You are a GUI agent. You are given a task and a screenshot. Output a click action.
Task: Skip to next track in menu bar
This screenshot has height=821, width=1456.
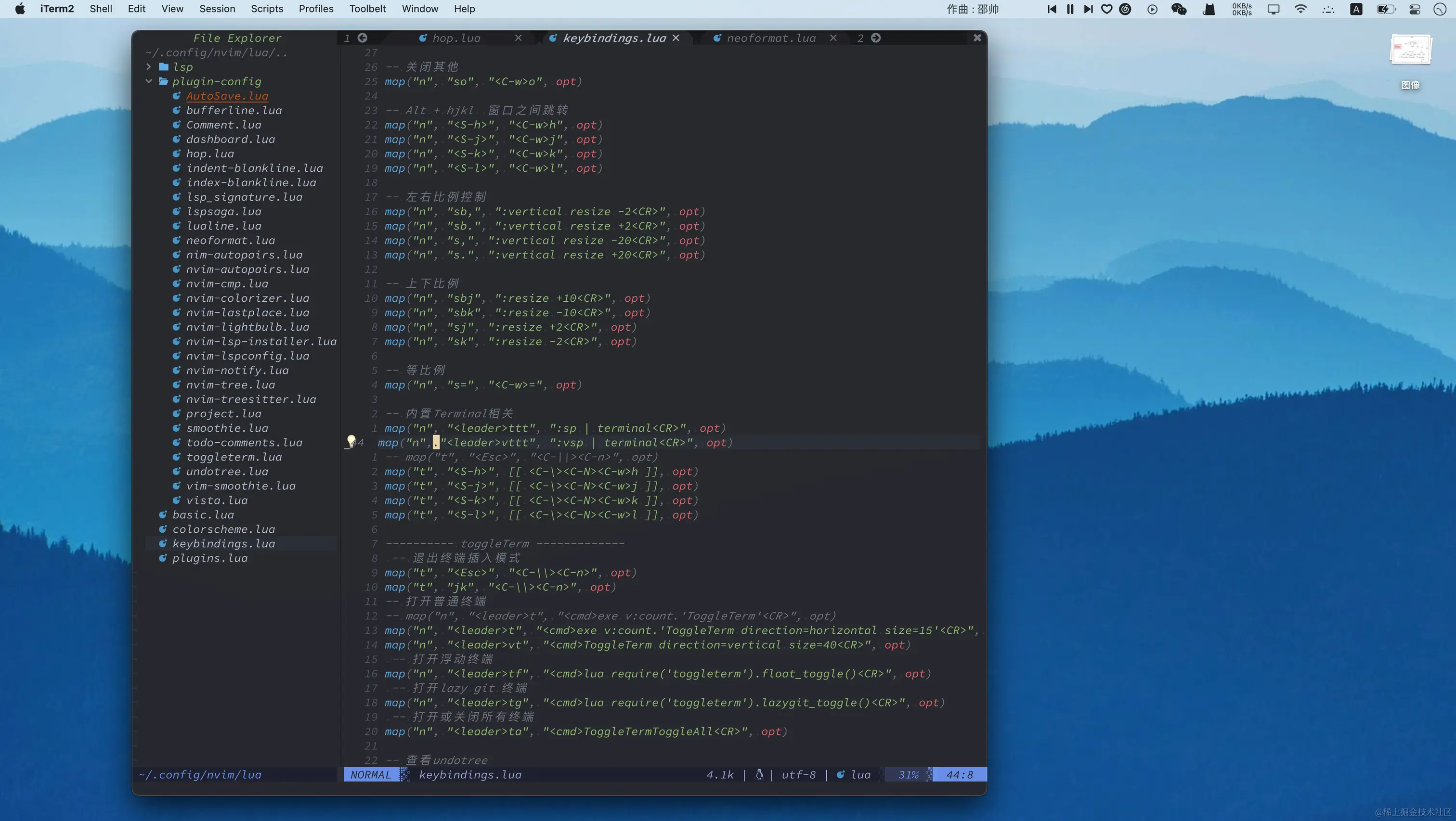click(x=1088, y=9)
